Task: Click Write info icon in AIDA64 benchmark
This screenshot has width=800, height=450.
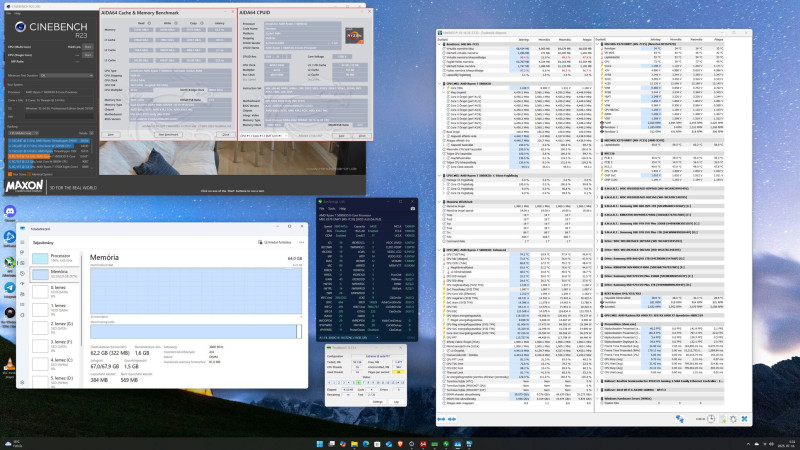Action: [176, 23]
